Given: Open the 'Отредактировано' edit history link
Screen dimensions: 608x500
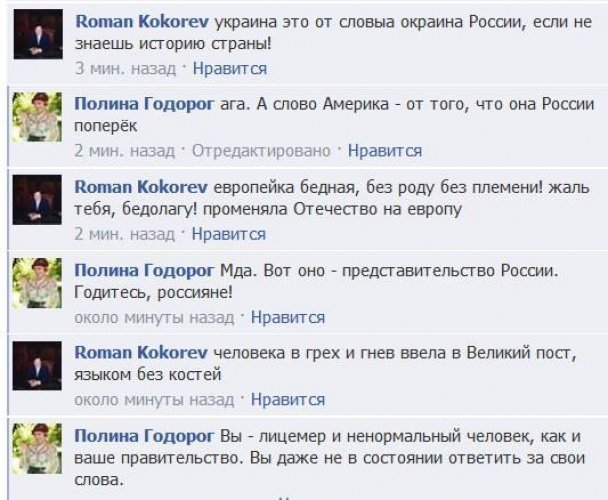Looking at the screenshot, I should tap(260, 151).
